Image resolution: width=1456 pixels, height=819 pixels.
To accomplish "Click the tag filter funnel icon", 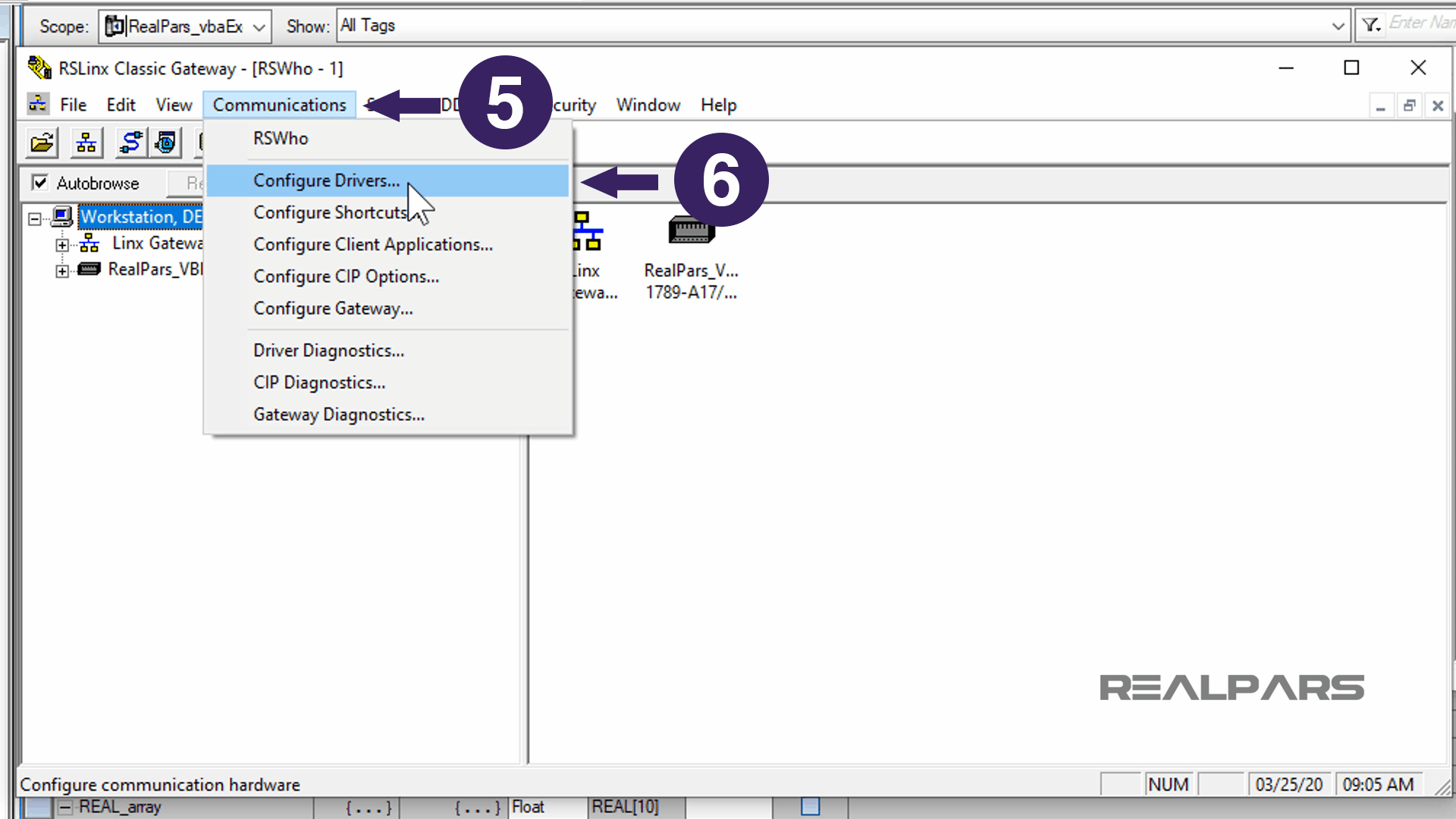I will coord(1370,24).
